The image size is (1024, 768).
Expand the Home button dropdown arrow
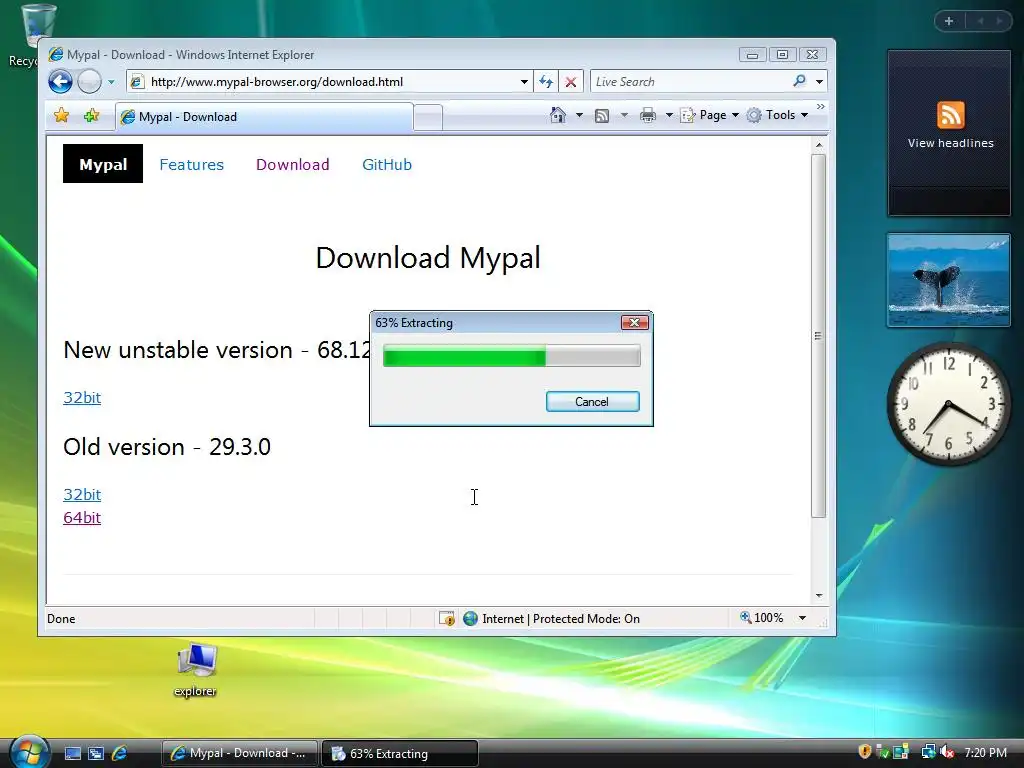[x=579, y=116]
